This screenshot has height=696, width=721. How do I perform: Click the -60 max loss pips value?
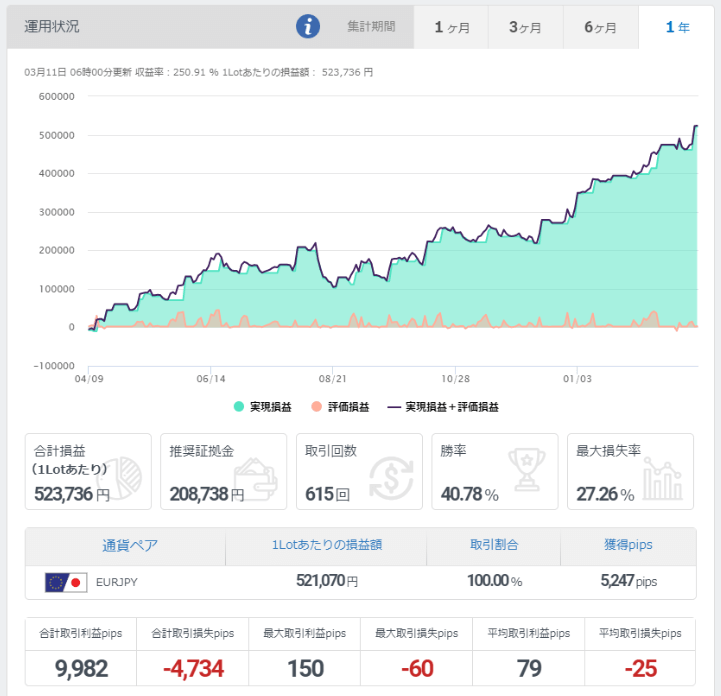[x=417, y=668]
